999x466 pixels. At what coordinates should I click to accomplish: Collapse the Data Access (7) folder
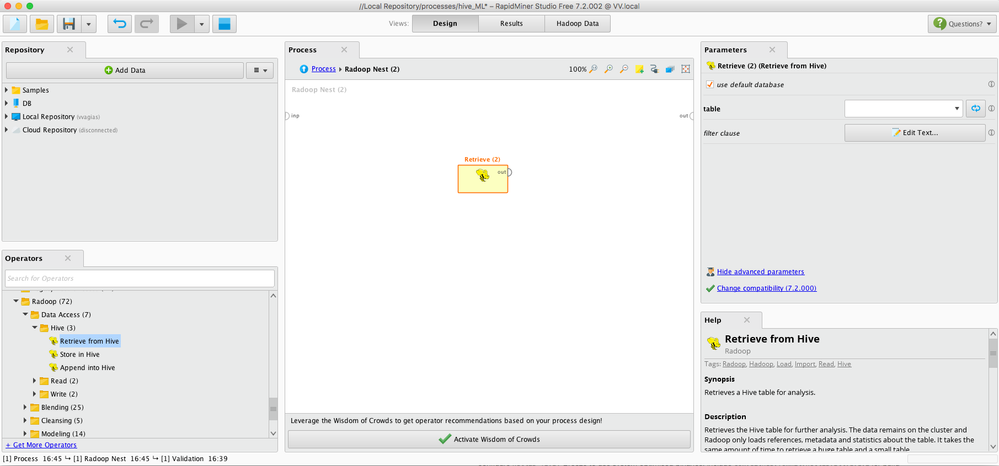pyautogui.click(x=25, y=314)
